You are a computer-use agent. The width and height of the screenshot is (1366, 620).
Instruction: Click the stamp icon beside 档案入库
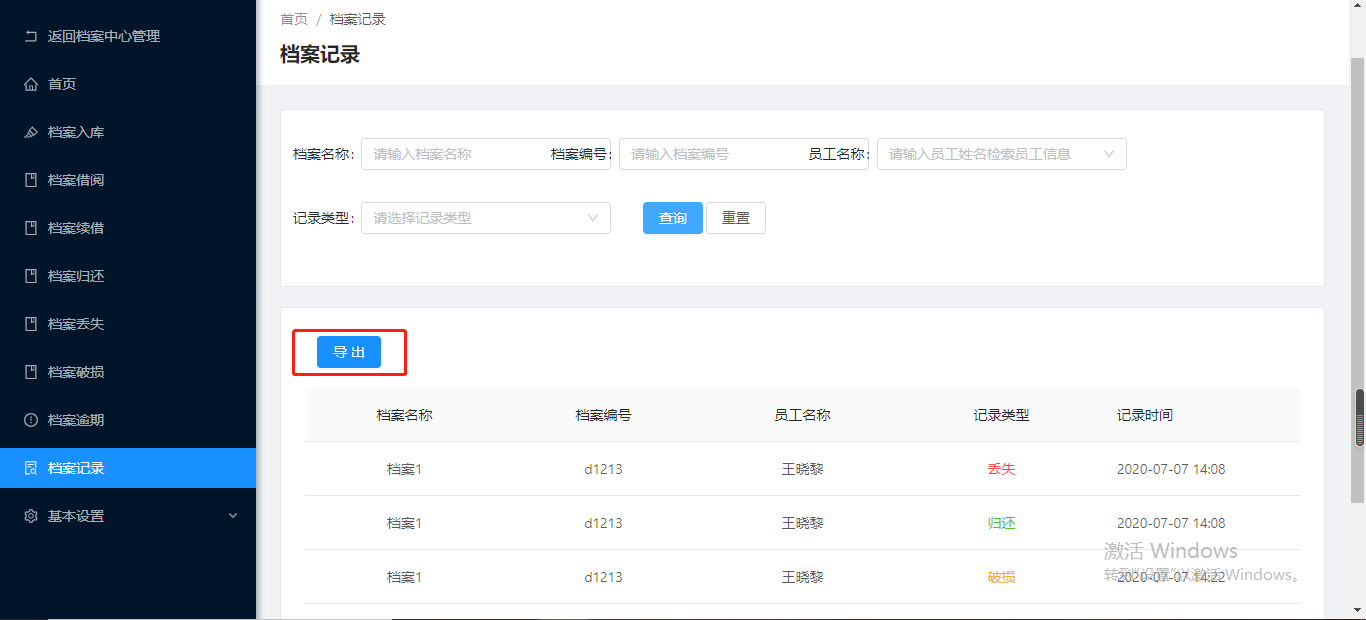tap(31, 132)
